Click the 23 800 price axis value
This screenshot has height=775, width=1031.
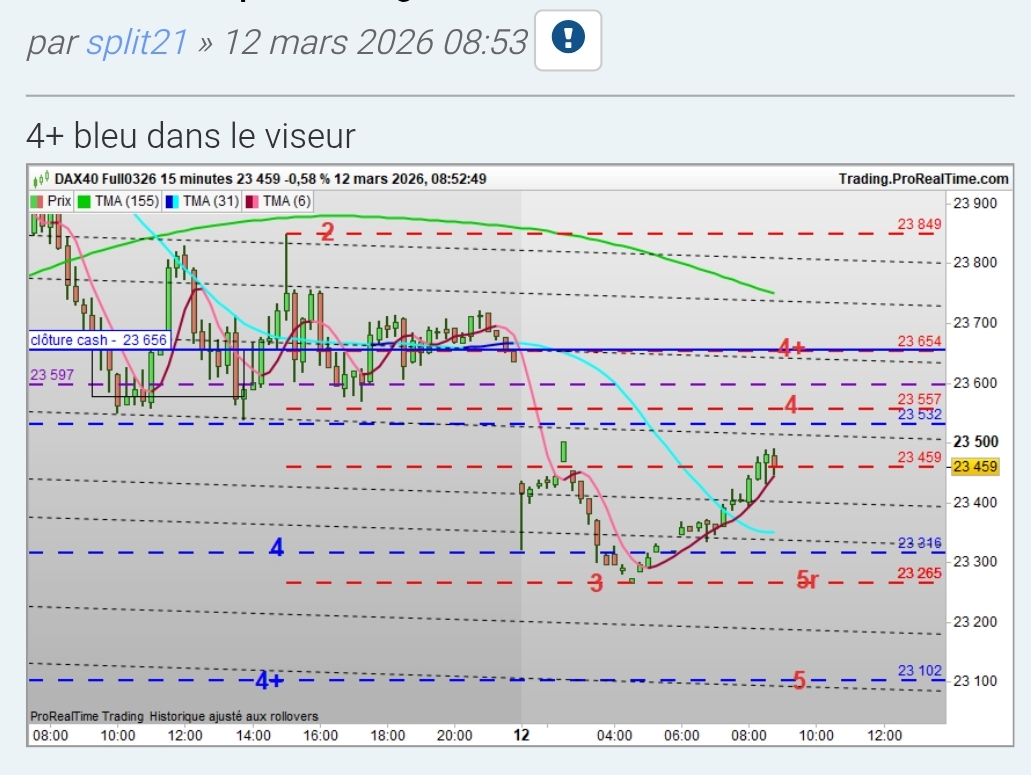pos(975,263)
